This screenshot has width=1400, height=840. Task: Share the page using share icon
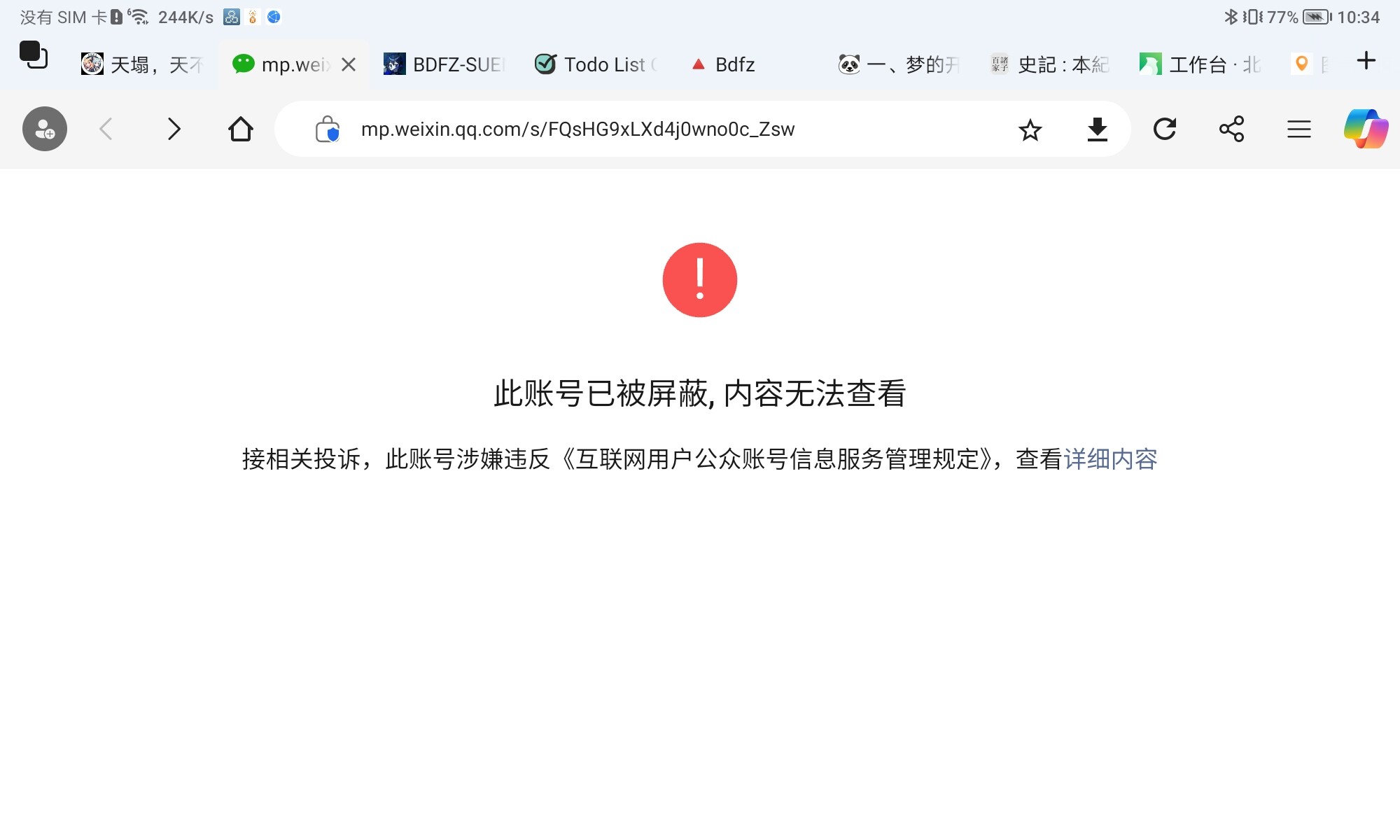(x=1231, y=129)
